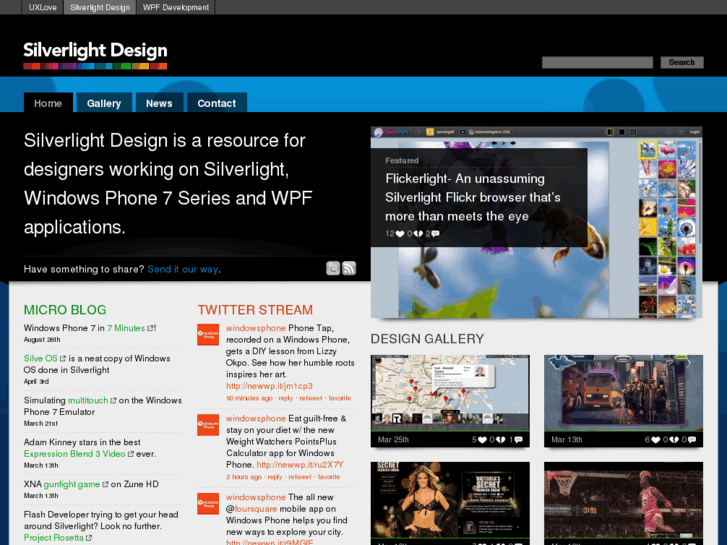This screenshot has width=727, height=545.
Task: Click the MICRO BLOG heading
Action: (x=65, y=310)
